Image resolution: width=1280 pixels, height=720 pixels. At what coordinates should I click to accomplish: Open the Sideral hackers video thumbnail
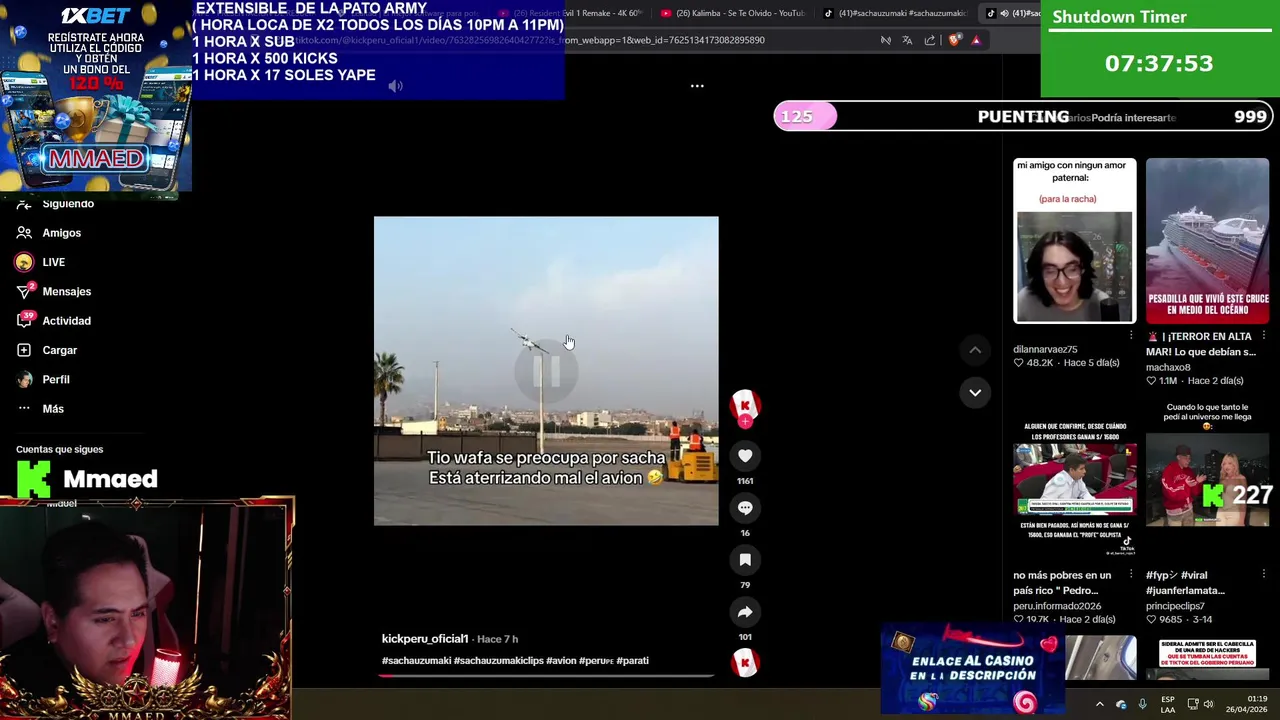pyautogui.click(x=1207, y=657)
